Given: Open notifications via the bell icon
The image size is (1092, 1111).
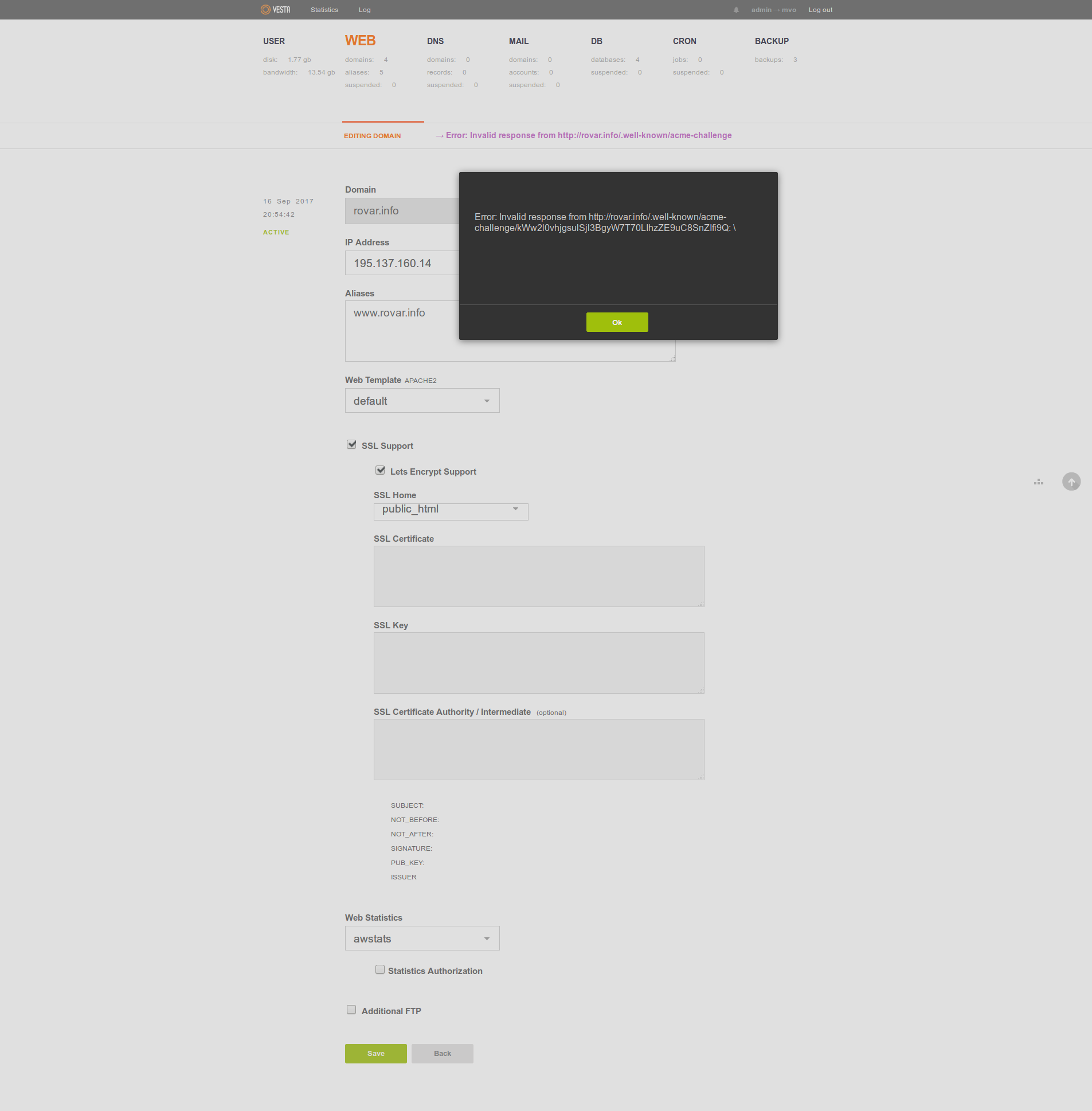Looking at the screenshot, I should click(x=736, y=10).
